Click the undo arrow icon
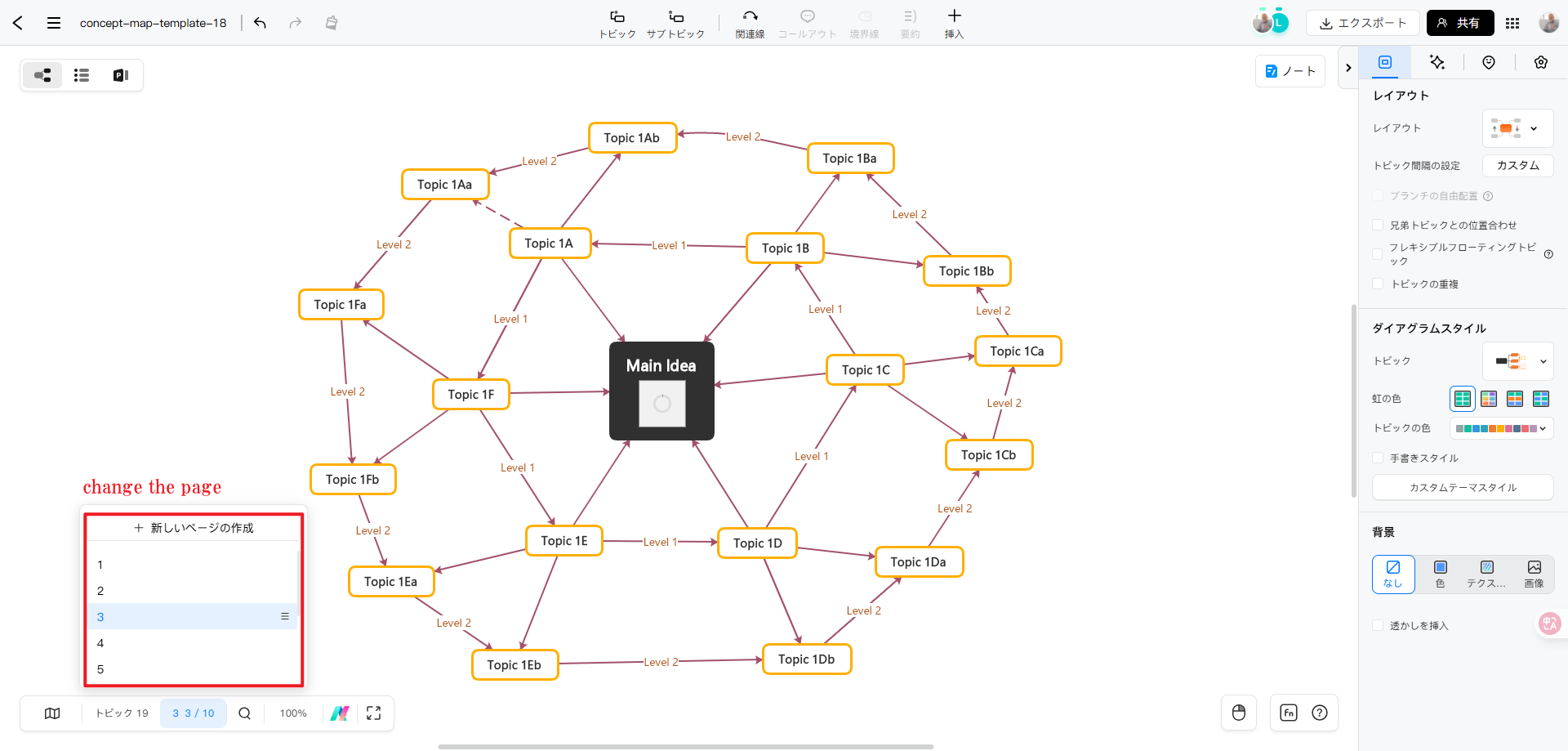The image size is (1568, 751). [x=260, y=23]
